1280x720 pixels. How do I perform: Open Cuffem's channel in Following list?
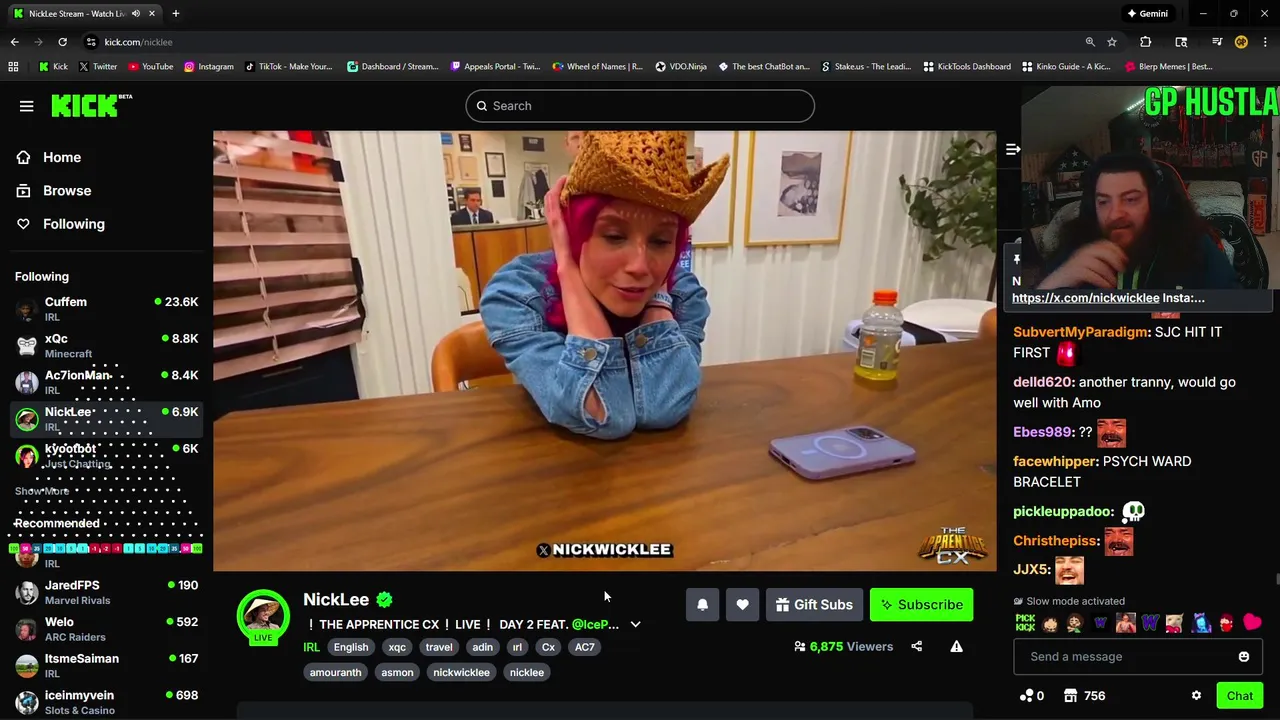106,309
